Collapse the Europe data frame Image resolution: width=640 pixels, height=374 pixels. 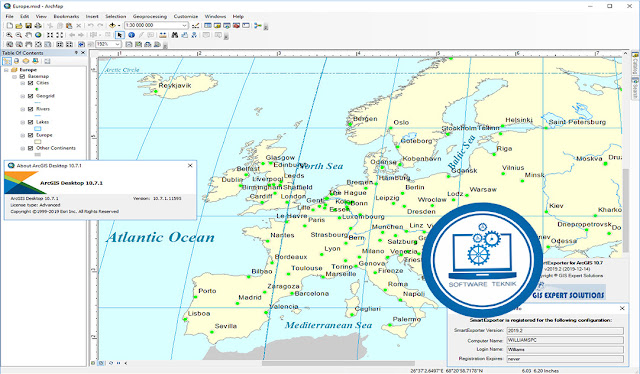[6, 70]
